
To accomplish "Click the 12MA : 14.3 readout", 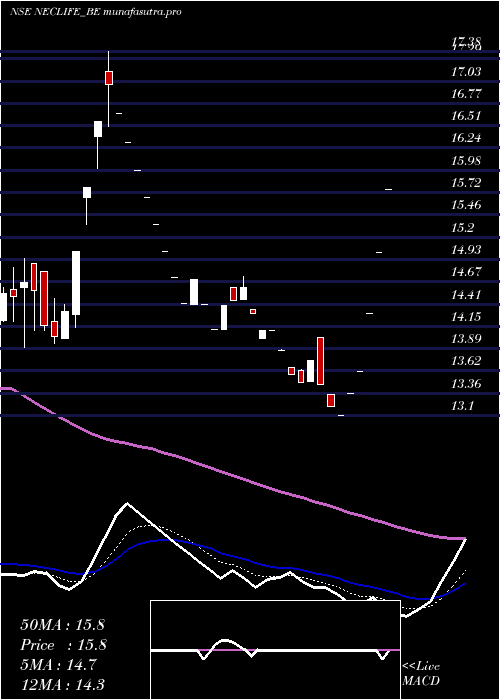I will [x=62, y=684].
